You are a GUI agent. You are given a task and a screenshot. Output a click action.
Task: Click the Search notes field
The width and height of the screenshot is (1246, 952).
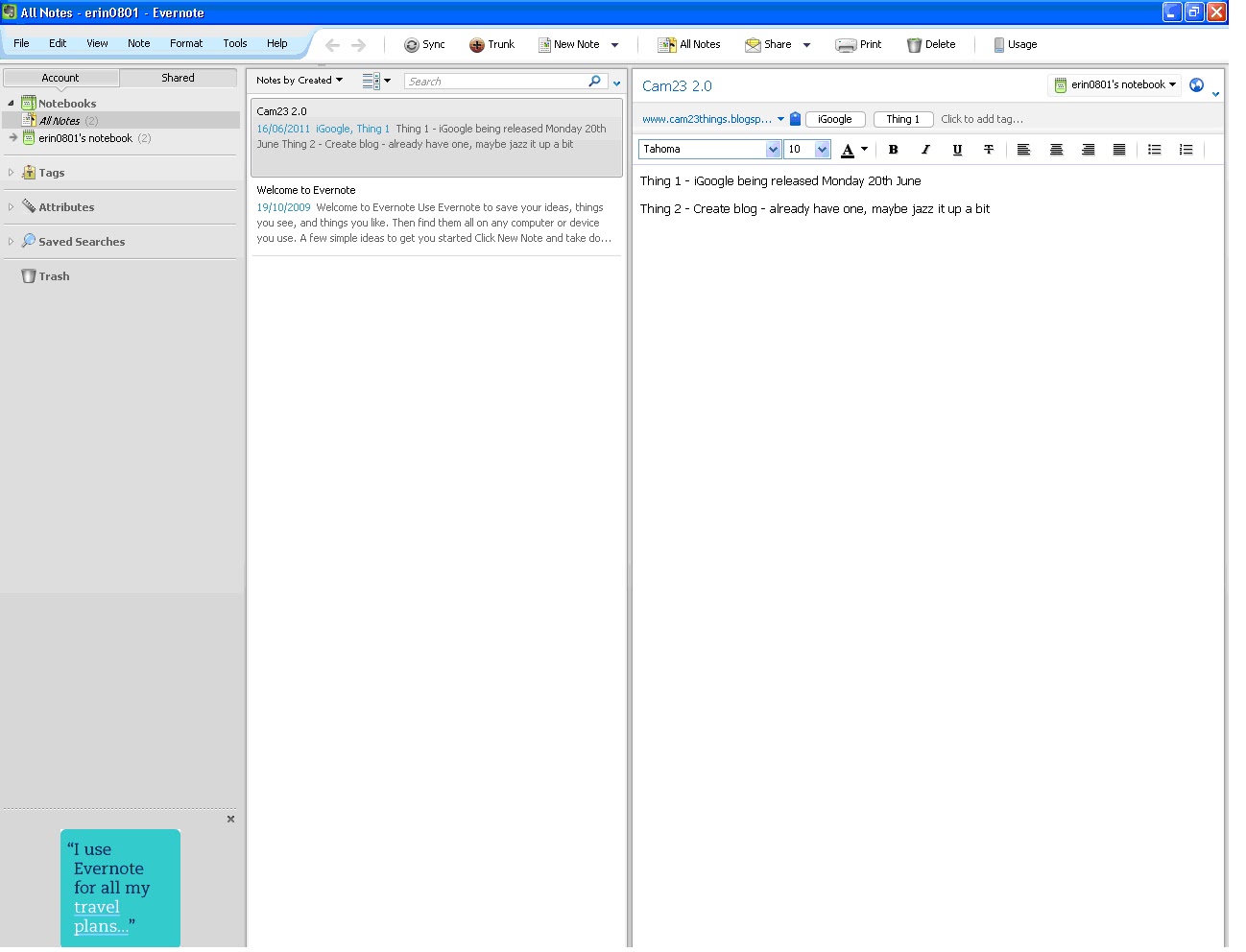click(495, 82)
